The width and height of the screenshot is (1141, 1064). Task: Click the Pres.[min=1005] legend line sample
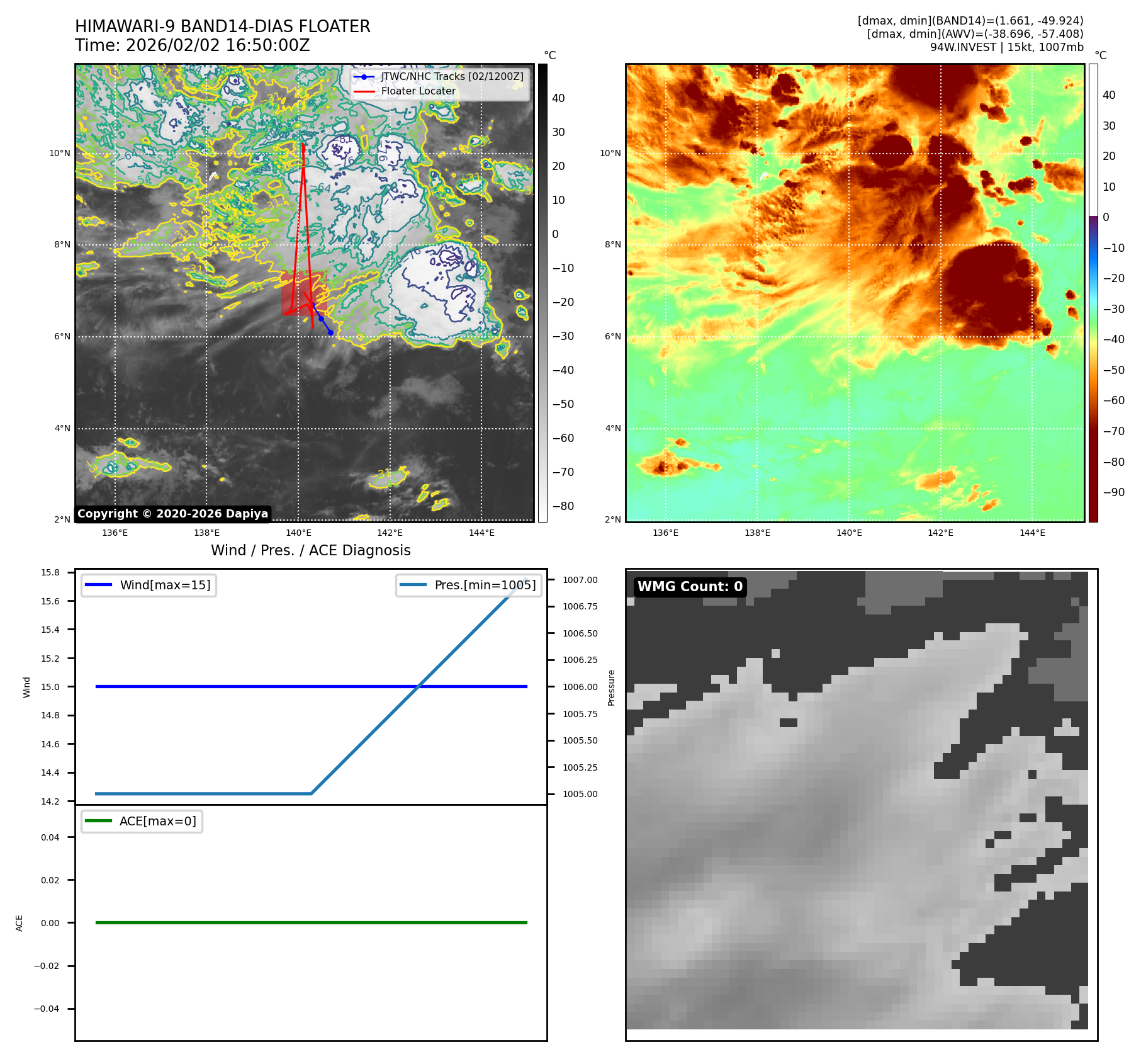click(413, 585)
